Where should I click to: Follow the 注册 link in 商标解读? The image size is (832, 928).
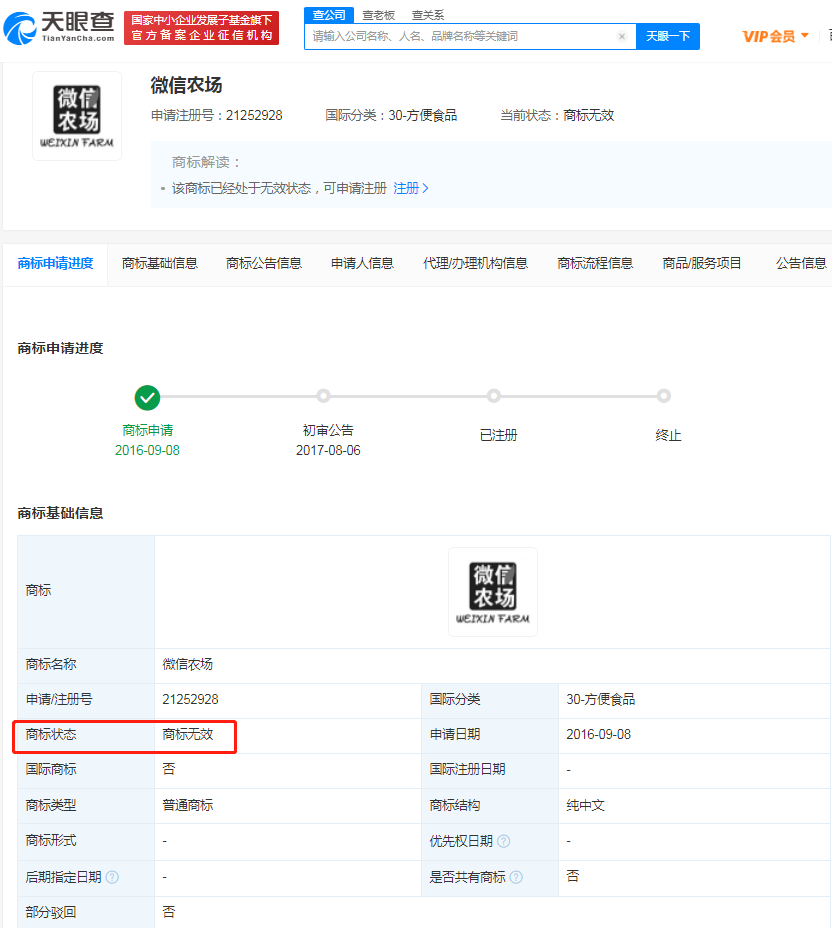click(411, 188)
